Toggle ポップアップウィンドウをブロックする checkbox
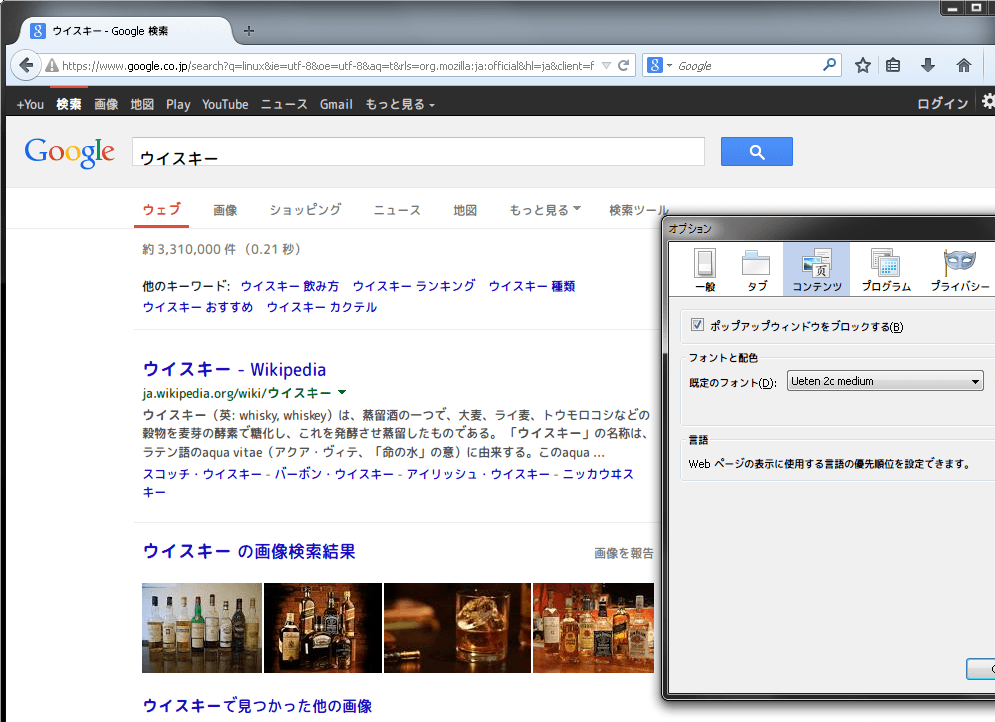This screenshot has width=995, height=722. point(697,325)
